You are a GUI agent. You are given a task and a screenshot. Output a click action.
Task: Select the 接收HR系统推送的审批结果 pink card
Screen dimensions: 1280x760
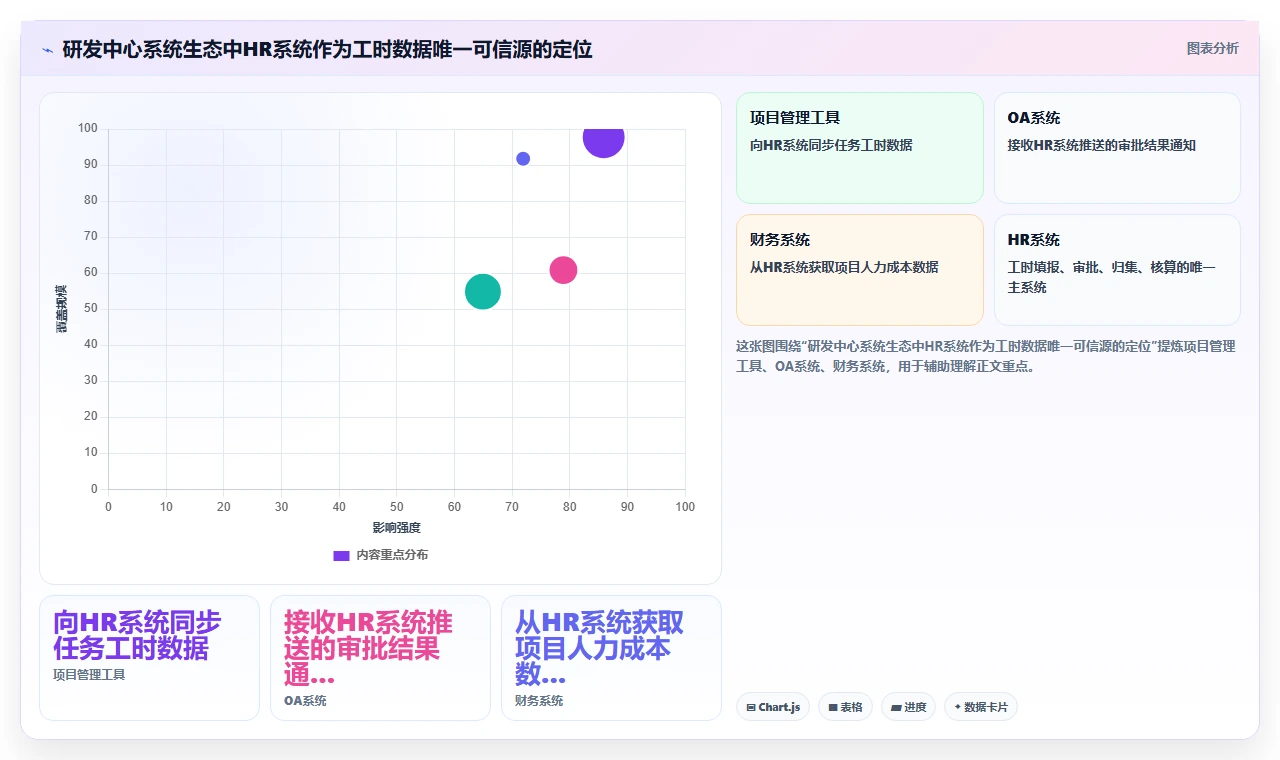[x=380, y=658]
